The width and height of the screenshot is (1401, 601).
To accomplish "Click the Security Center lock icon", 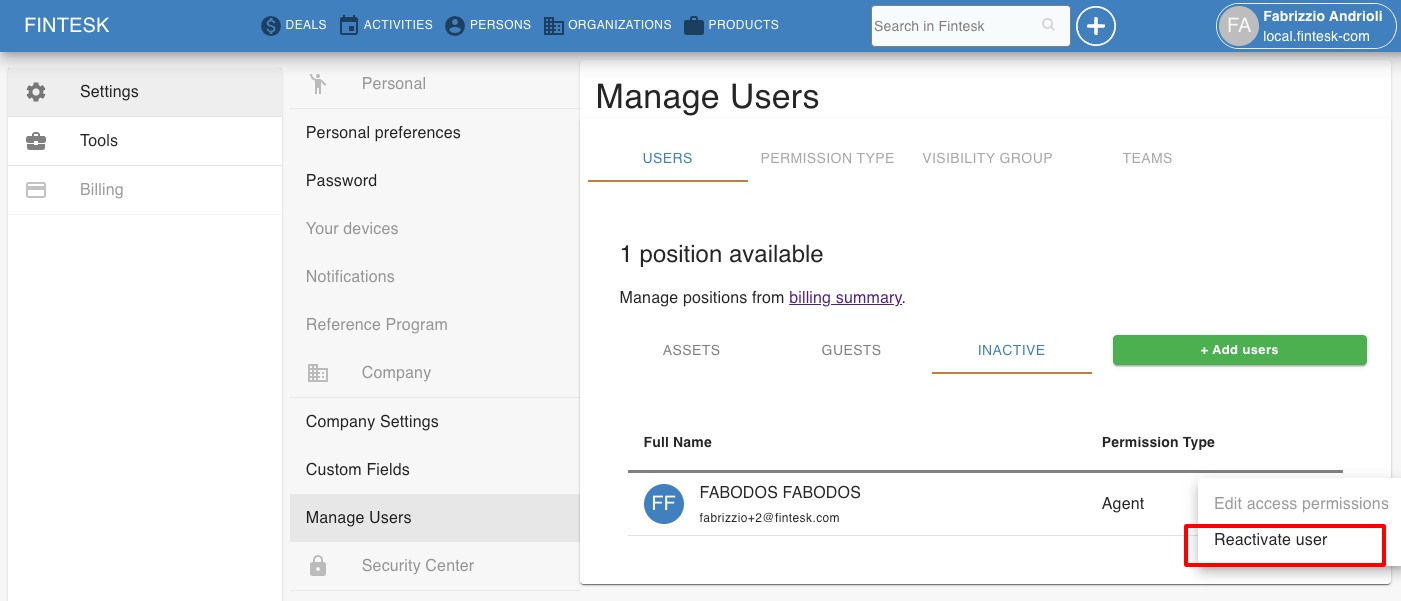I will pyautogui.click(x=318, y=566).
